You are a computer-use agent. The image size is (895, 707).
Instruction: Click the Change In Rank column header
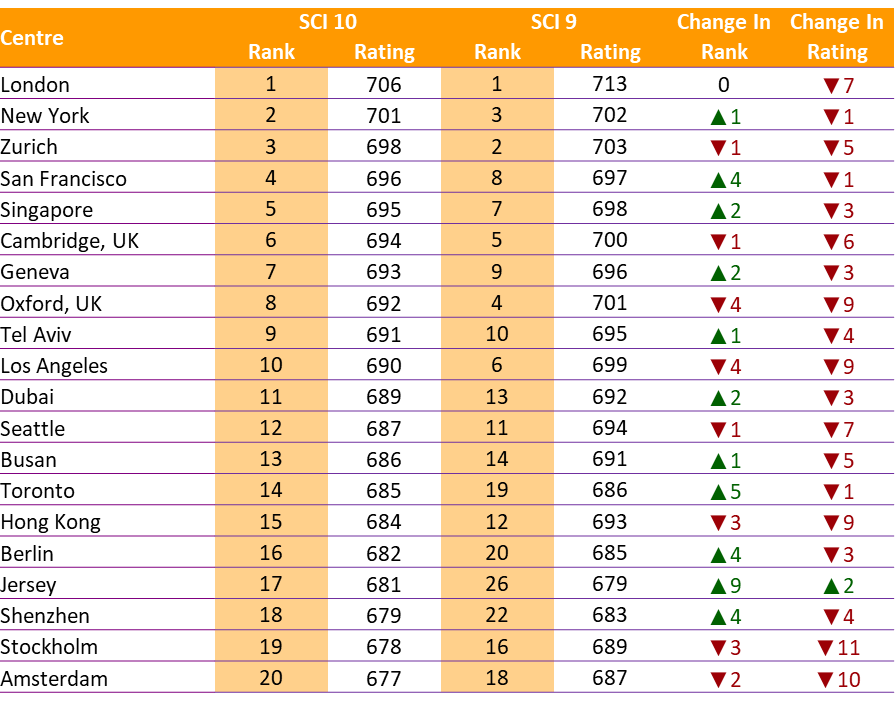(x=724, y=37)
